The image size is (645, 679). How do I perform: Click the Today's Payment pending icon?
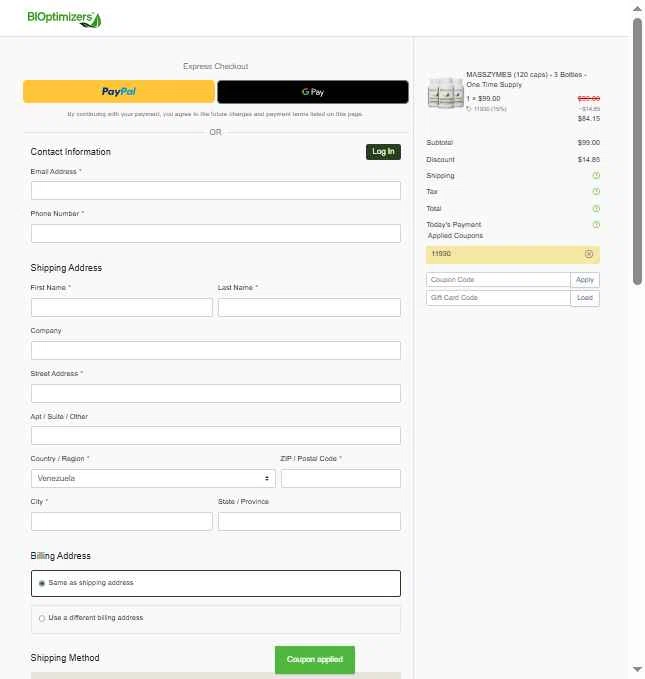(596, 225)
